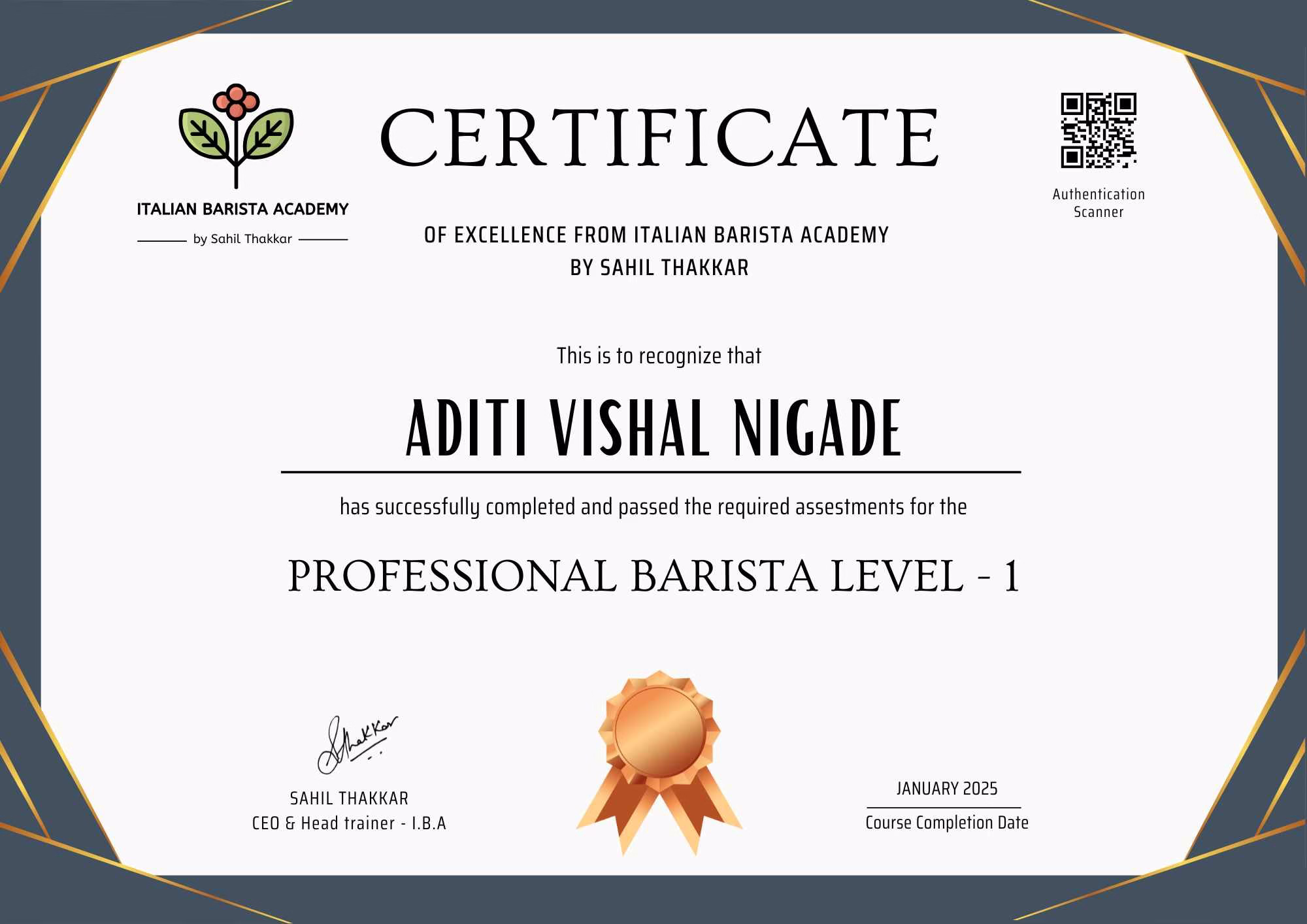Click the line above Course Completion Date
The height and width of the screenshot is (924, 1307).
coord(944,808)
